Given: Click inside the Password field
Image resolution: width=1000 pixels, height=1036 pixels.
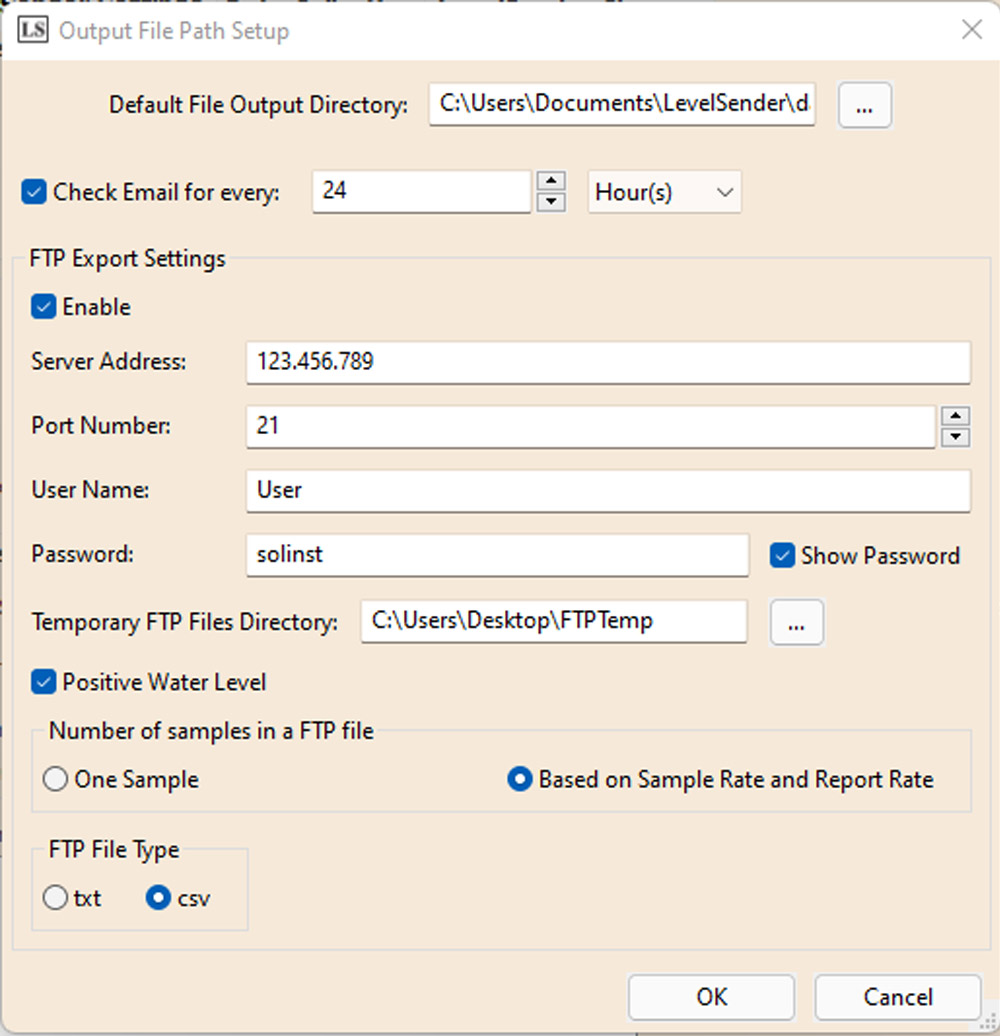Looking at the screenshot, I should click(x=497, y=555).
